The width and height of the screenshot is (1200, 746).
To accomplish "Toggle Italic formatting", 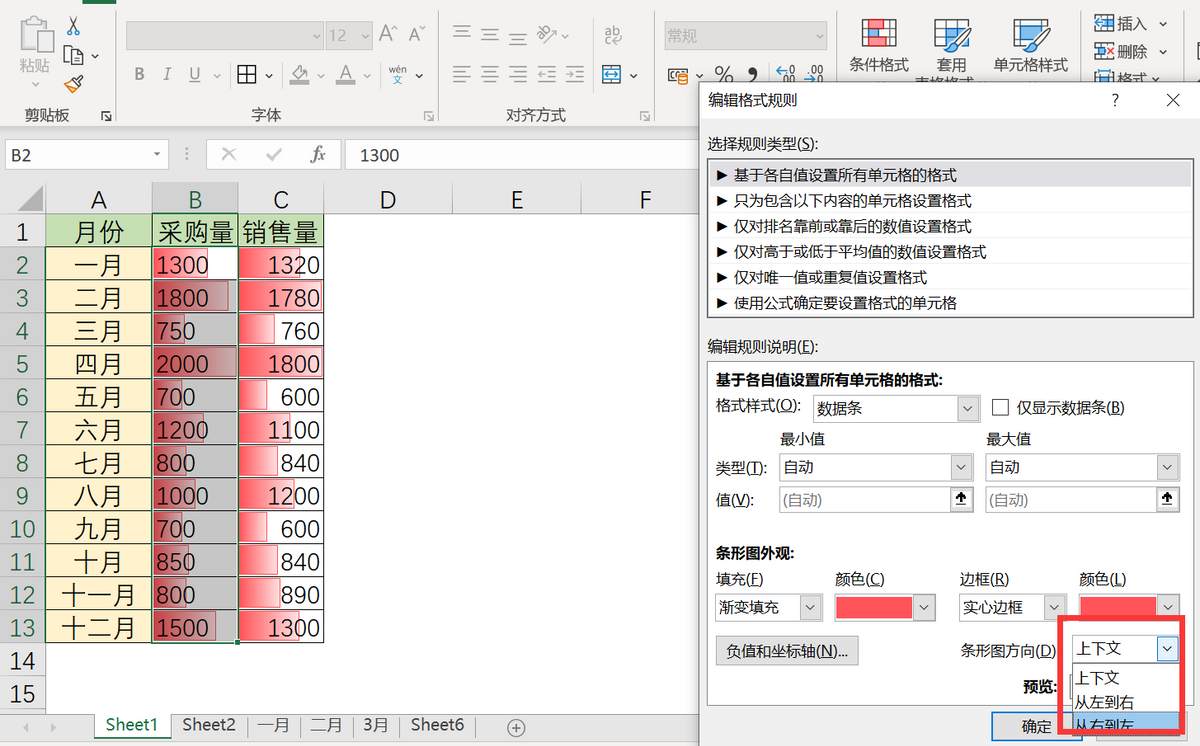I will tap(166, 75).
